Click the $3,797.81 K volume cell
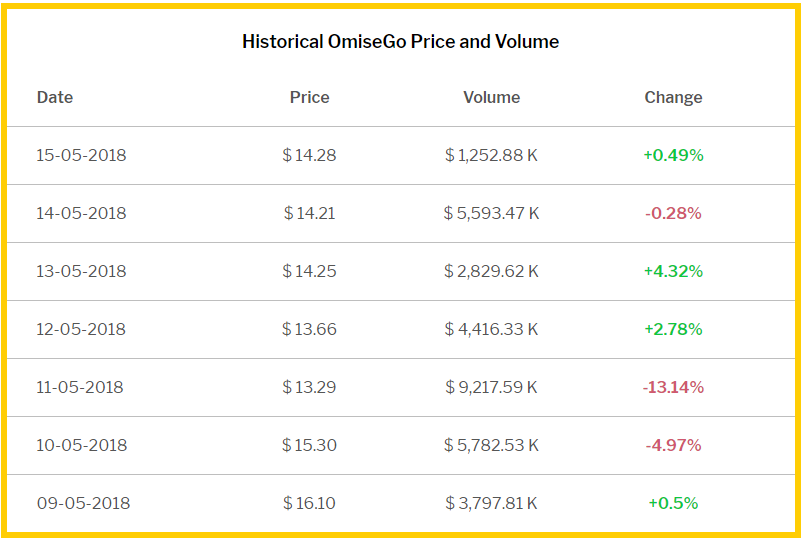Screen dimensions: 805x538 tap(491, 503)
